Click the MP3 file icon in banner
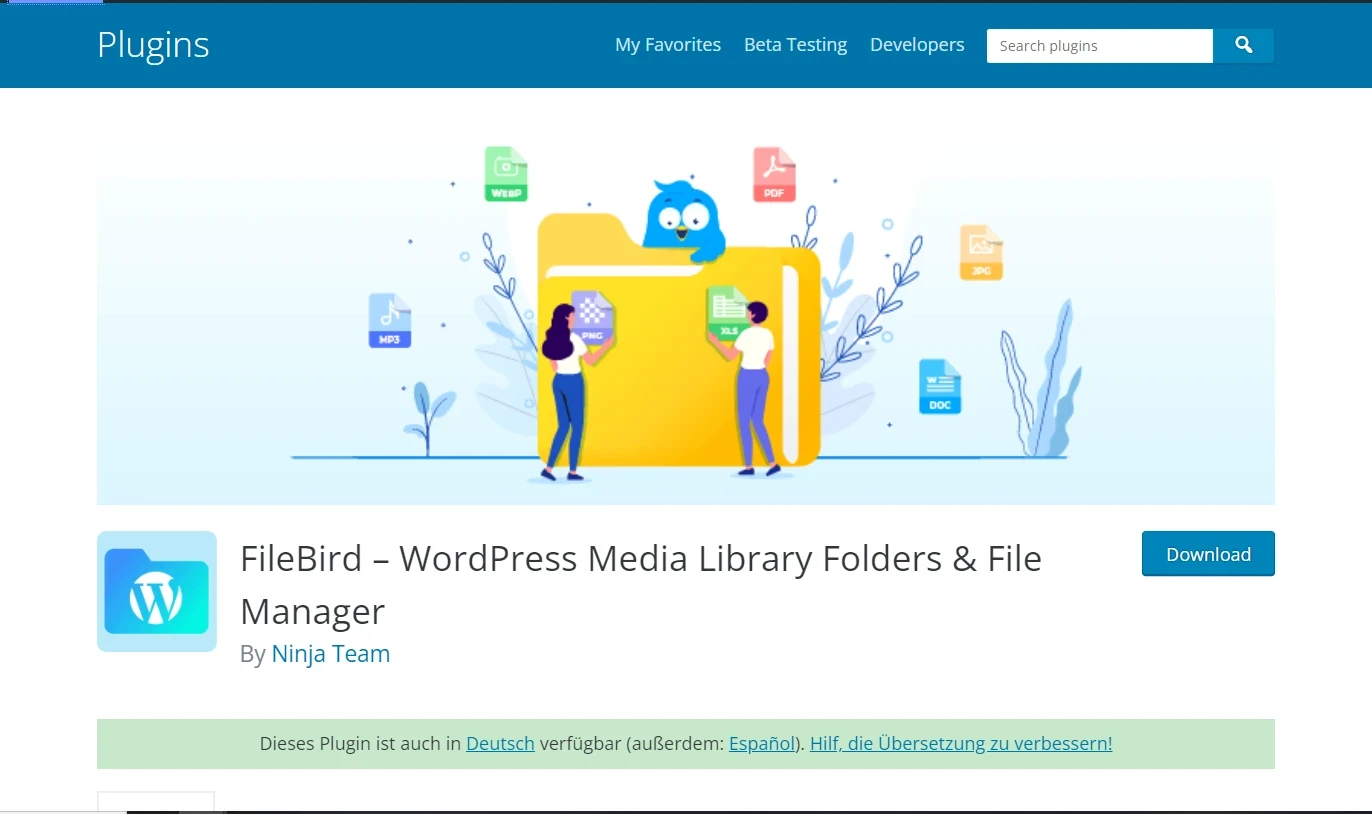Image resolution: width=1372 pixels, height=814 pixels. (390, 320)
